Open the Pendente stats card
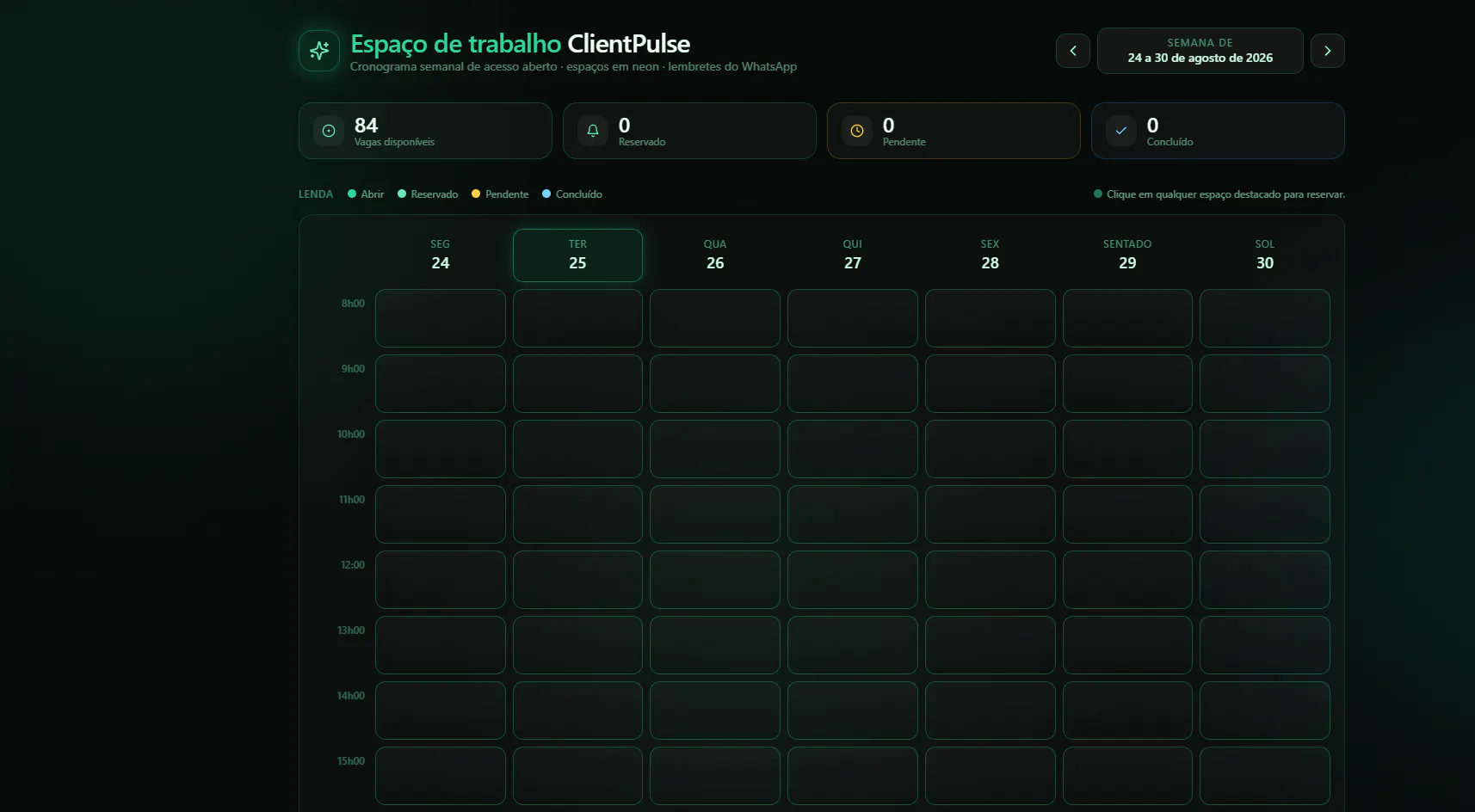This screenshot has width=1475, height=812. point(954,131)
